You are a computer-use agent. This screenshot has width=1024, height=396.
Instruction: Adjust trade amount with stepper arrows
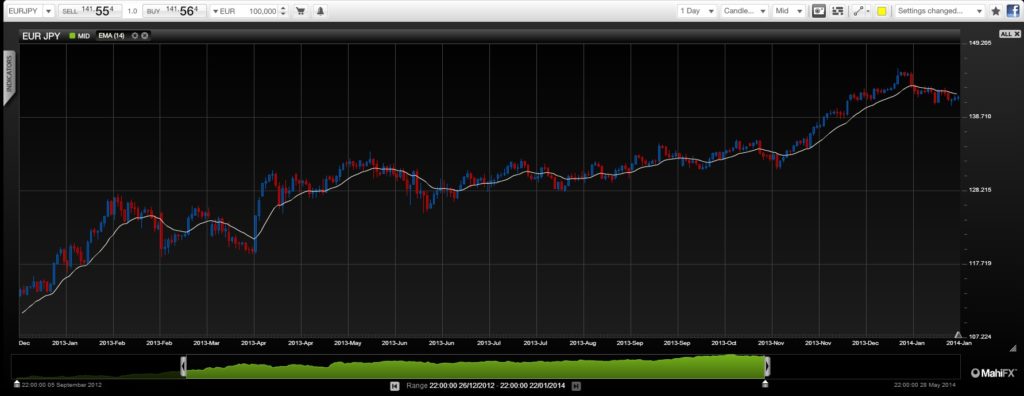coord(283,11)
